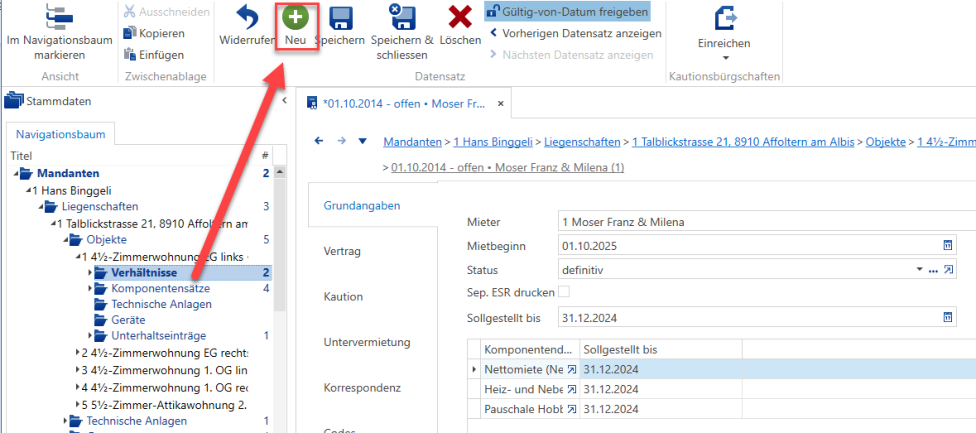This screenshot has width=976, height=433.
Task: Navigate back with left arrow
Action: click(319, 141)
